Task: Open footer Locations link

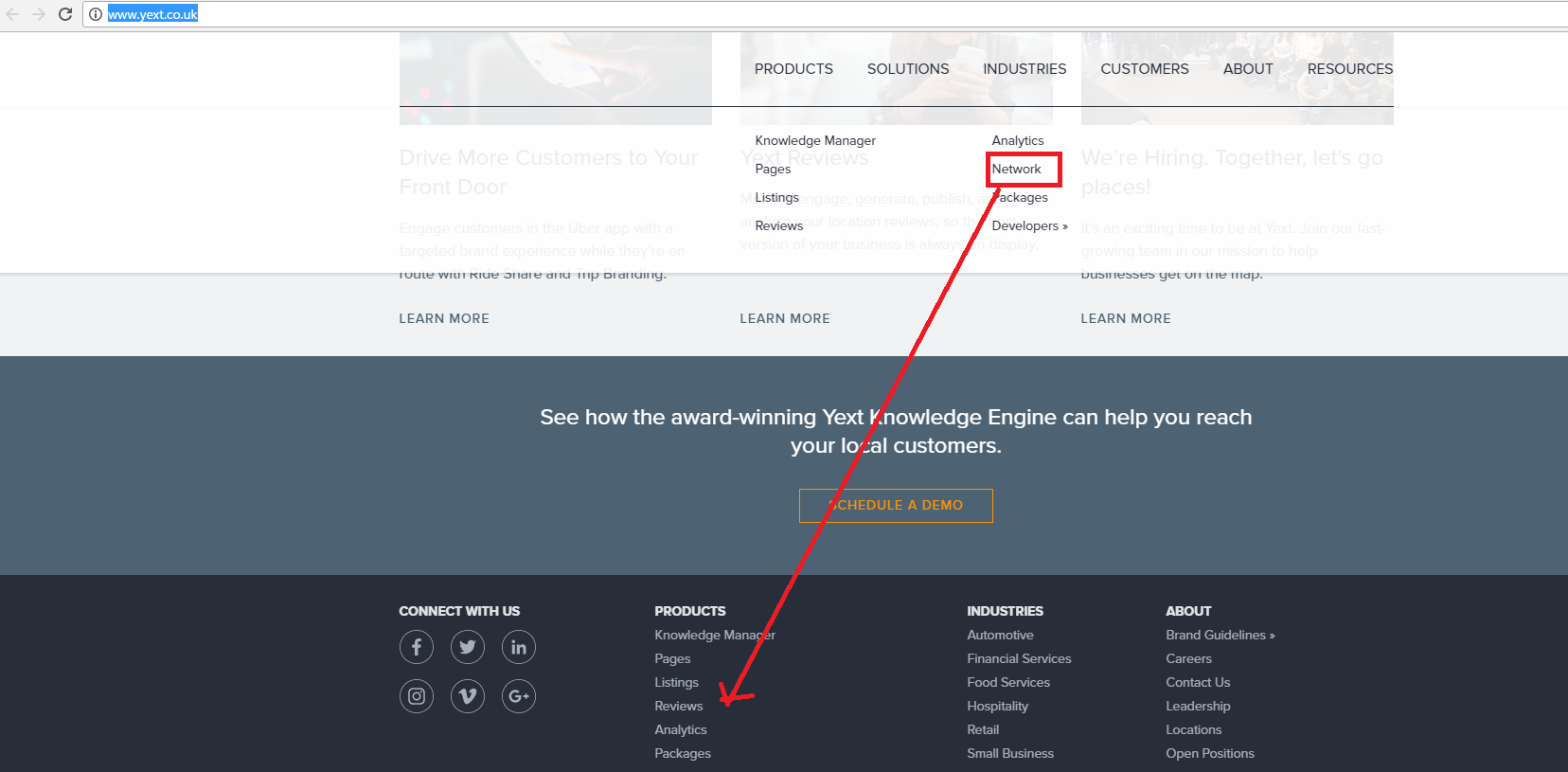Action: [x=1194, y=729]
